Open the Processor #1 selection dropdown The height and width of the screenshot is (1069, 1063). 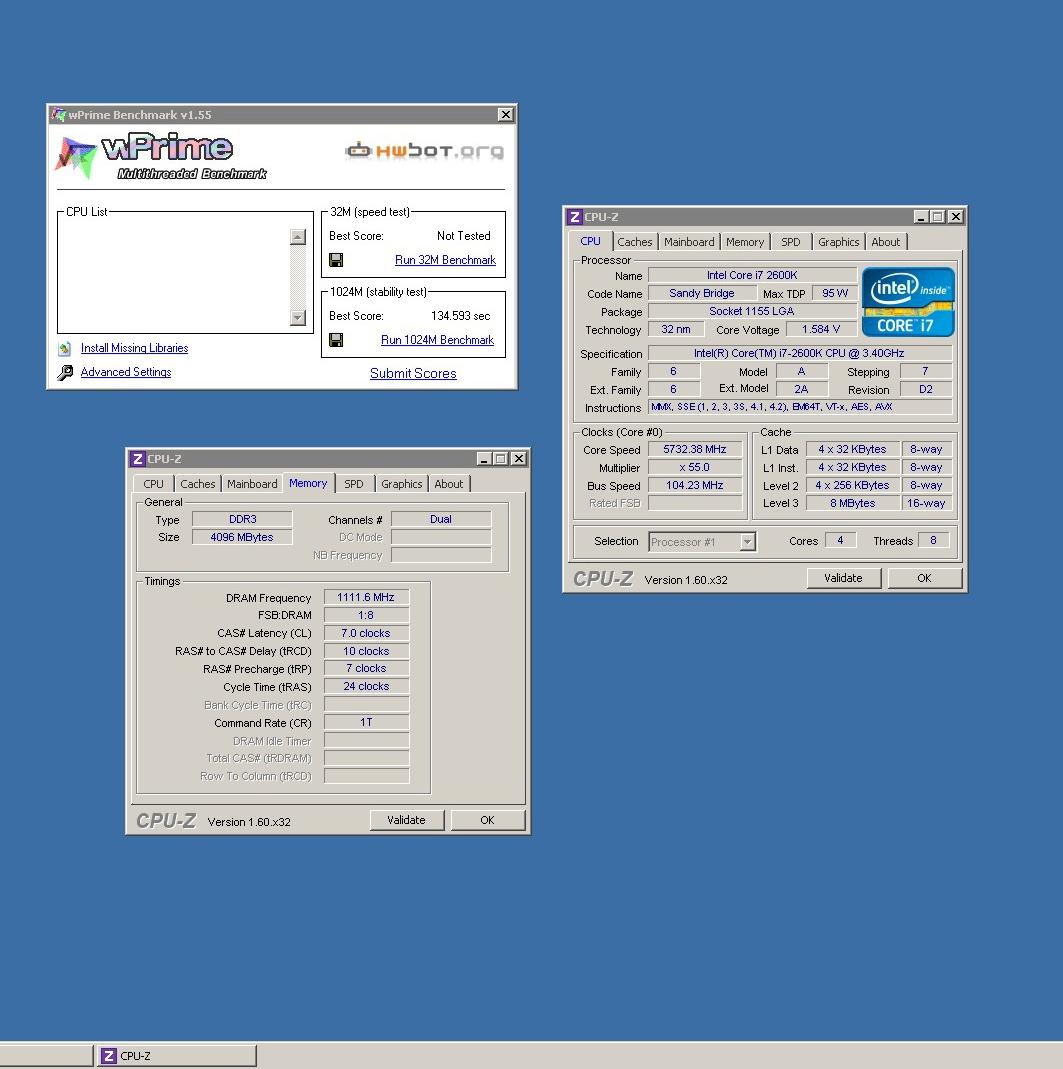click(x=748, y=541)
